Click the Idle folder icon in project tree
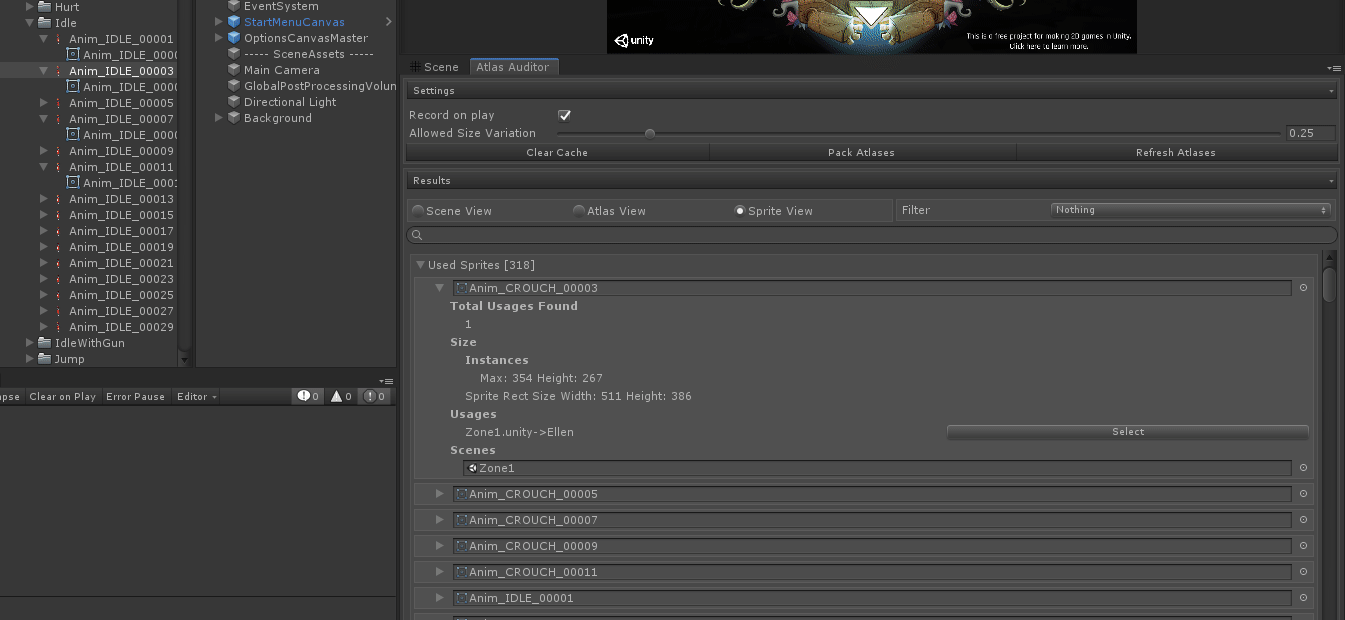 click(44, 23)
